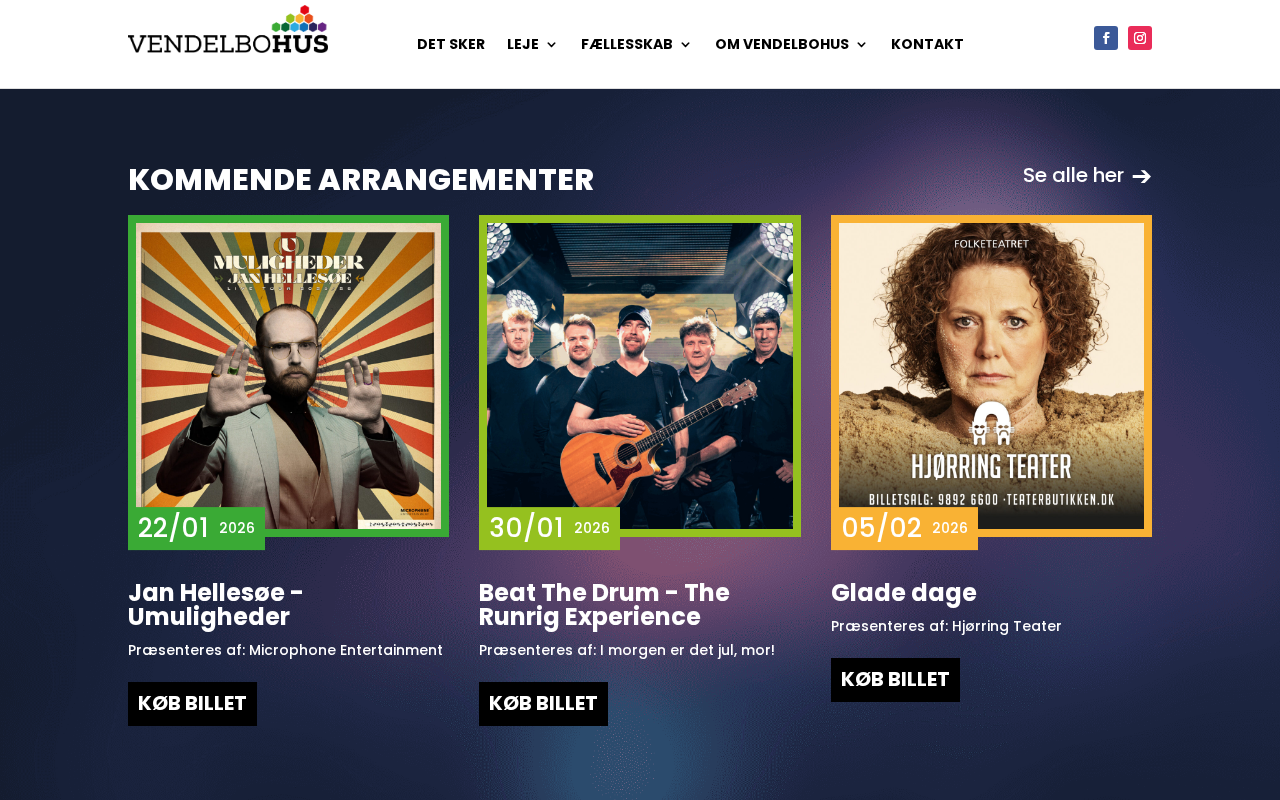Open the Hjørring Teater poster image
Image resolution: width=1280 pixels, height=800 pixels.
(991, 376)
